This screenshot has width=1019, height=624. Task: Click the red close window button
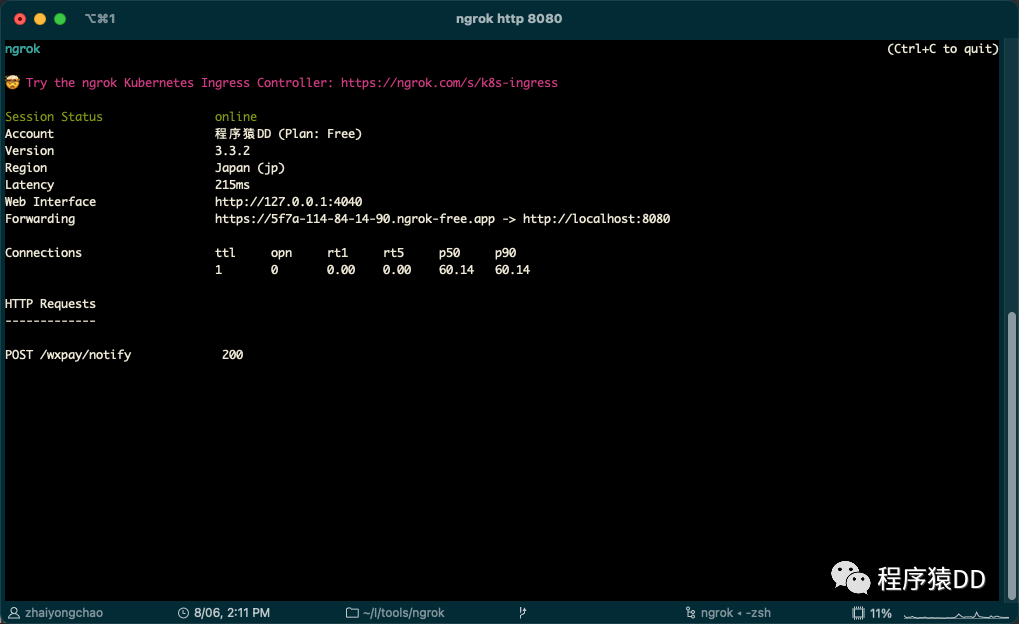20,19
